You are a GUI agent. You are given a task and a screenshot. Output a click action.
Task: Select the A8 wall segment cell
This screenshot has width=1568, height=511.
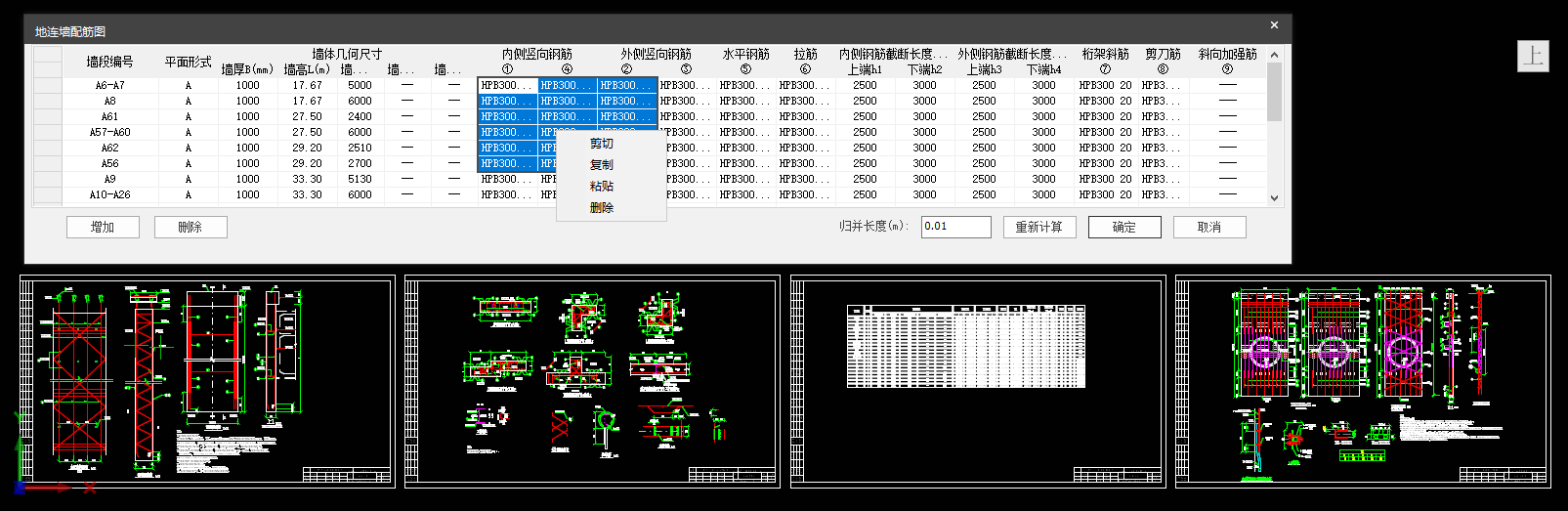tap(110, 102)
